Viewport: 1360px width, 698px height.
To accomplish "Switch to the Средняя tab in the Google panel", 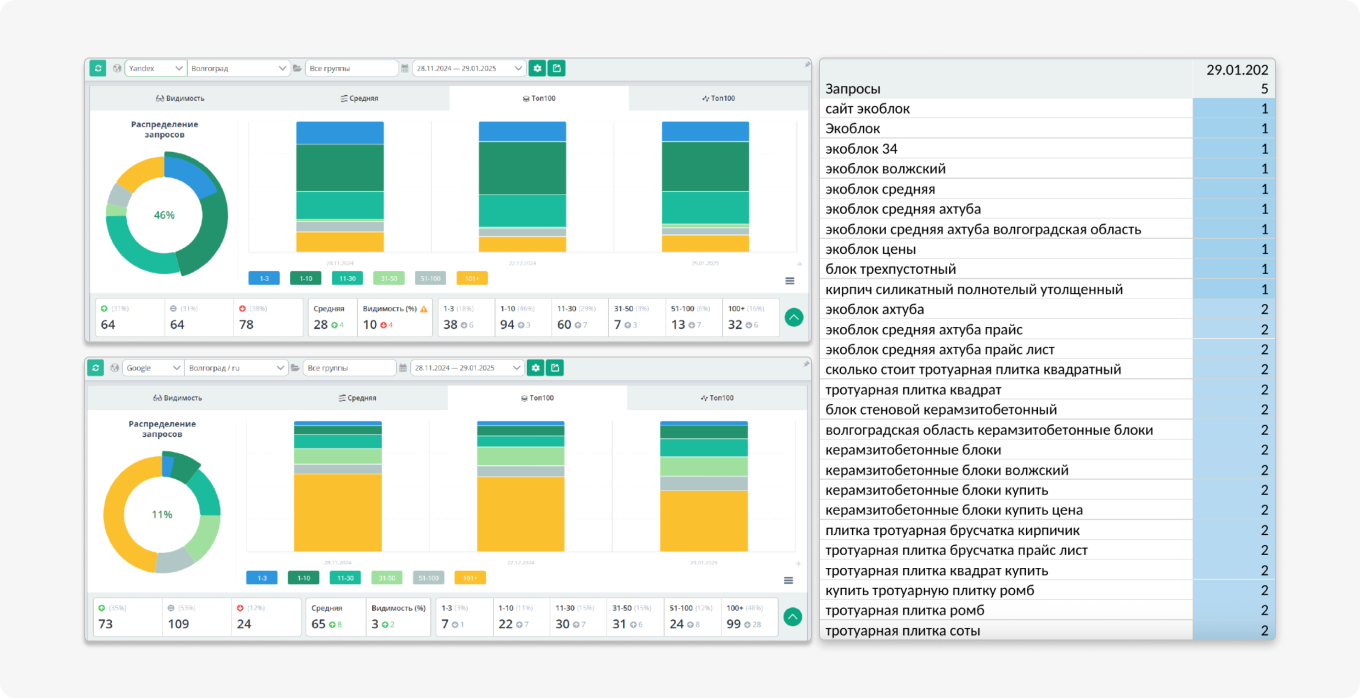I will (358, 398).
